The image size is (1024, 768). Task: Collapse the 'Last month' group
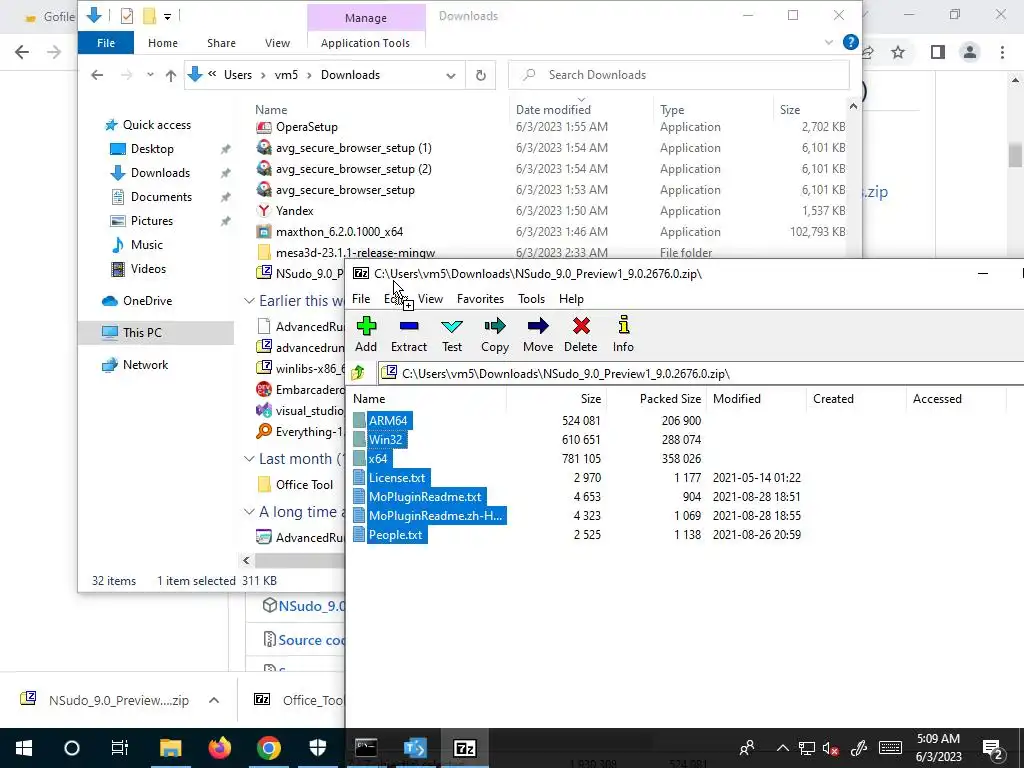(249, 459)
